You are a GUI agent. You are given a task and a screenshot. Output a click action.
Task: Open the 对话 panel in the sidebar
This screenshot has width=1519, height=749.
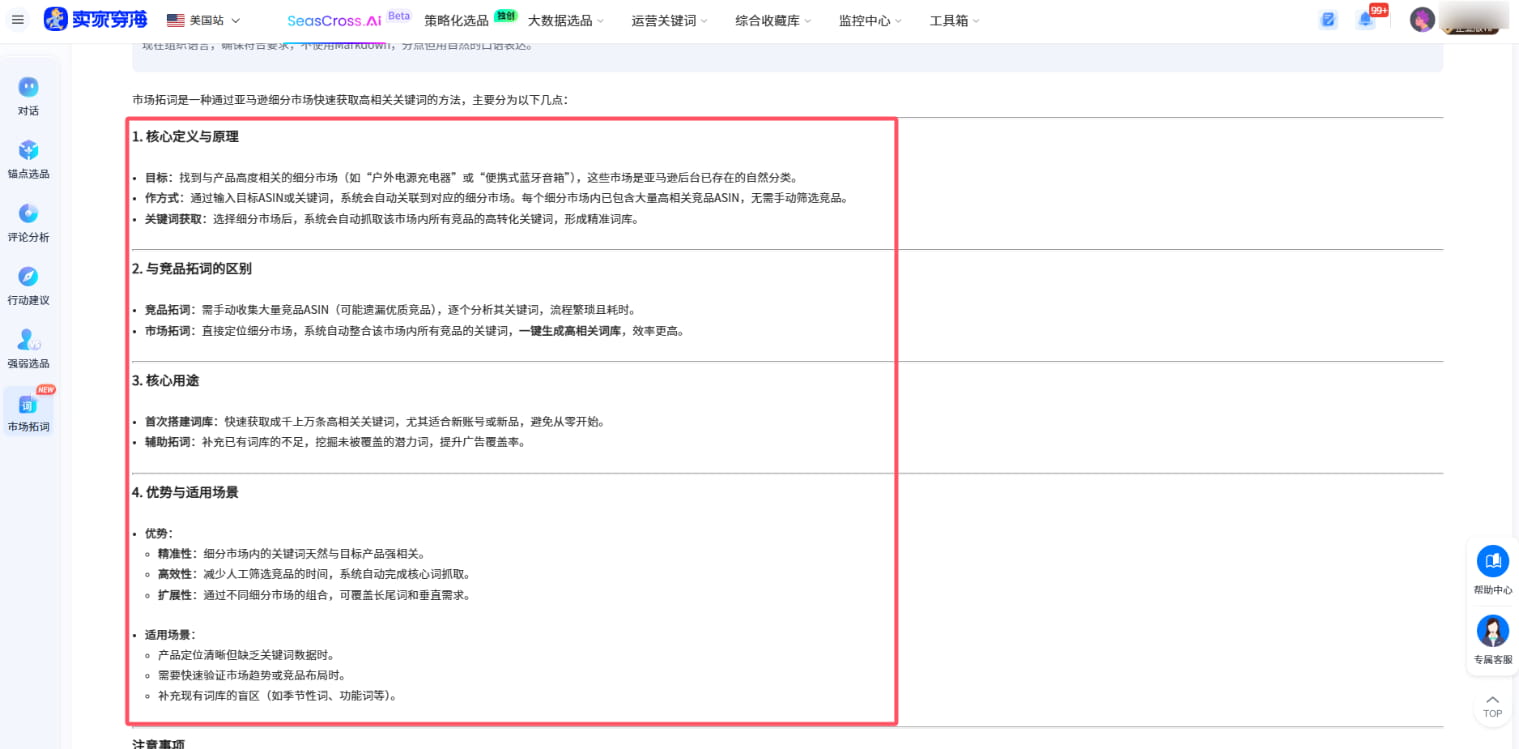pos(29,95)
